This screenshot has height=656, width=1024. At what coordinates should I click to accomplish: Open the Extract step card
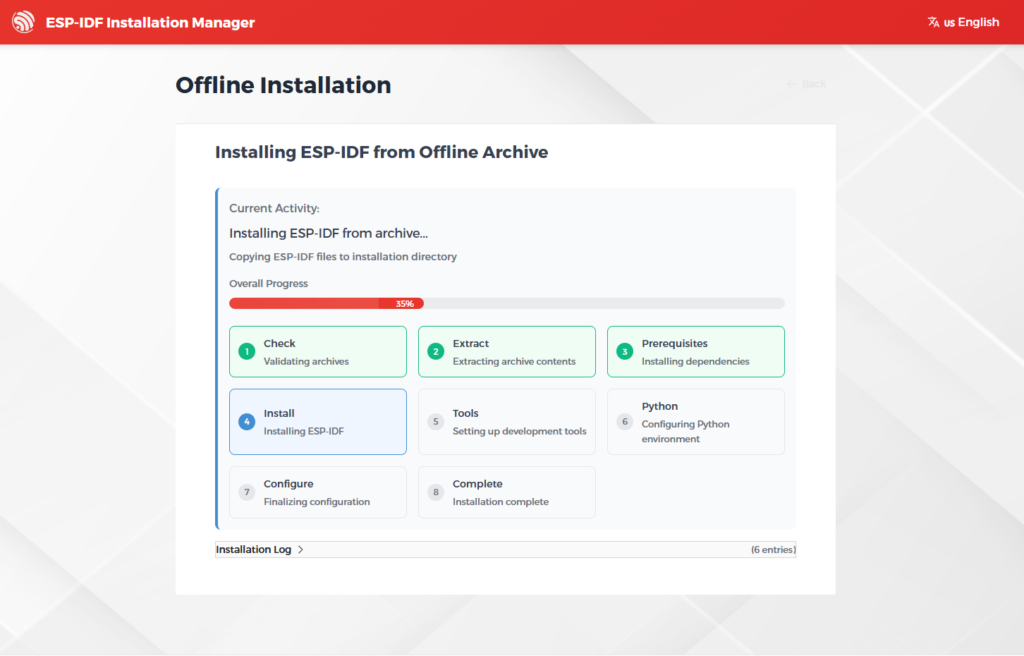(507, 352)
